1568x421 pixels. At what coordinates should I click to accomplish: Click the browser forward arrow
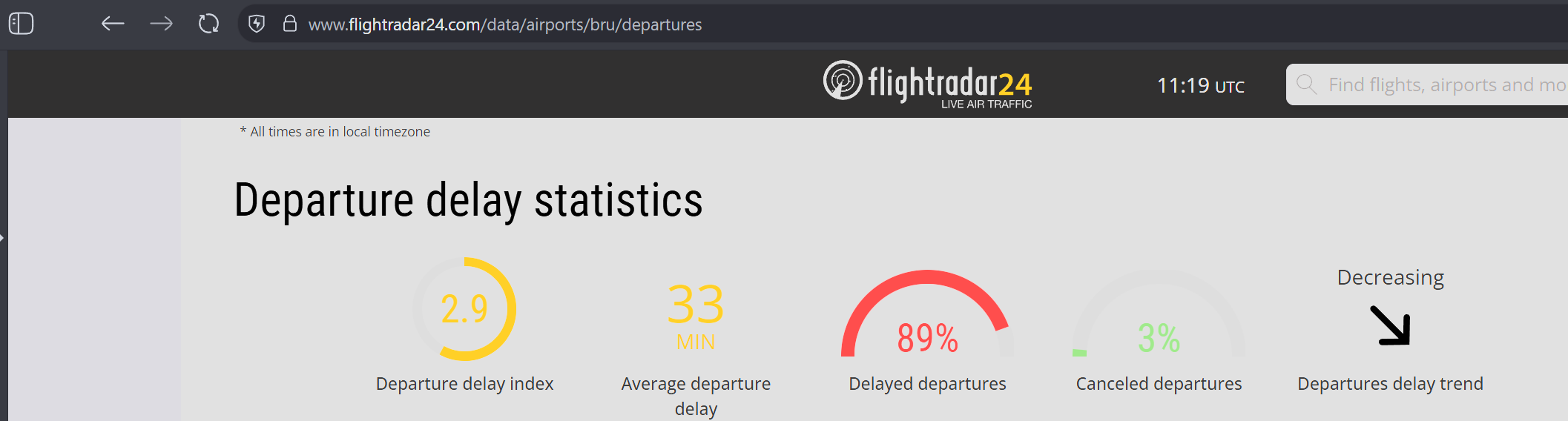pyautogui.click(x=161, y=24)
